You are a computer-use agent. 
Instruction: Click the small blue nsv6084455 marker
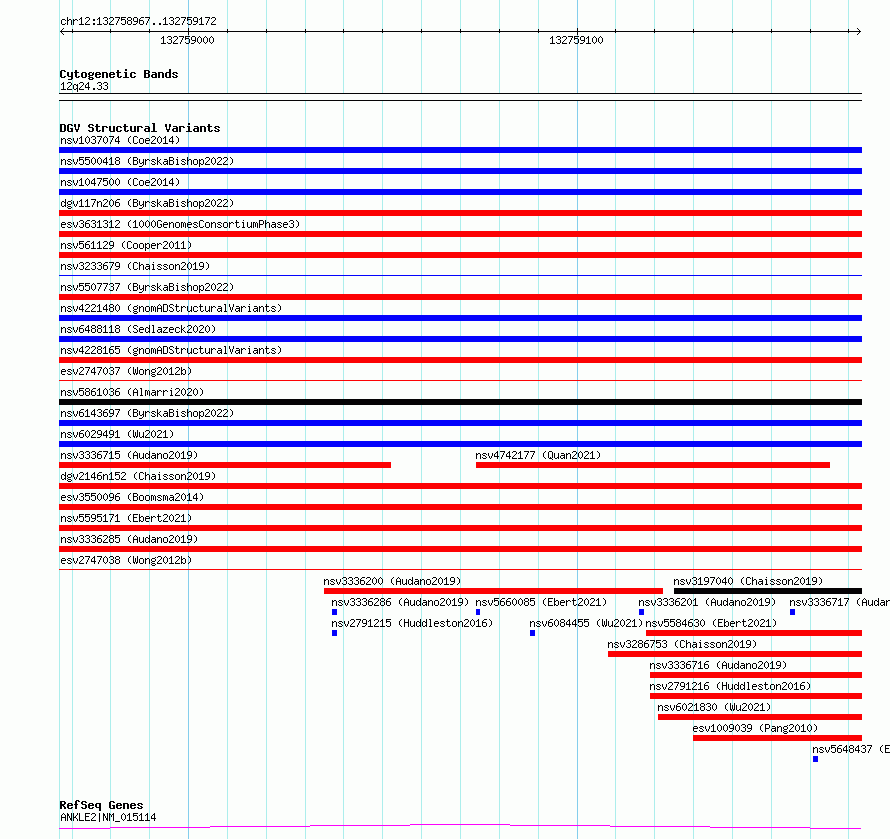pos(532,633)
